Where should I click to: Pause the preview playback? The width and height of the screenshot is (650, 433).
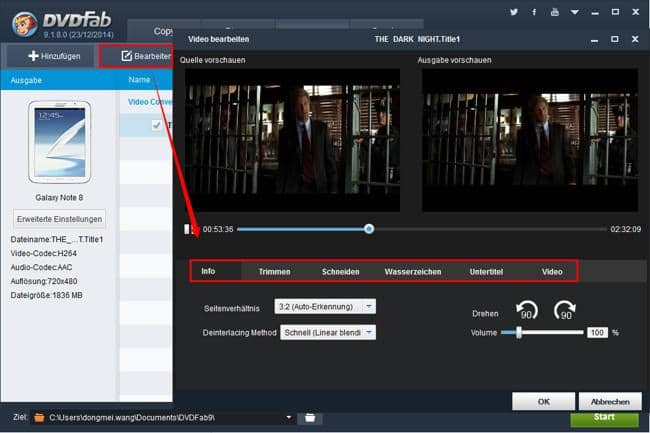pyautogui.click(x=187, y=229)
